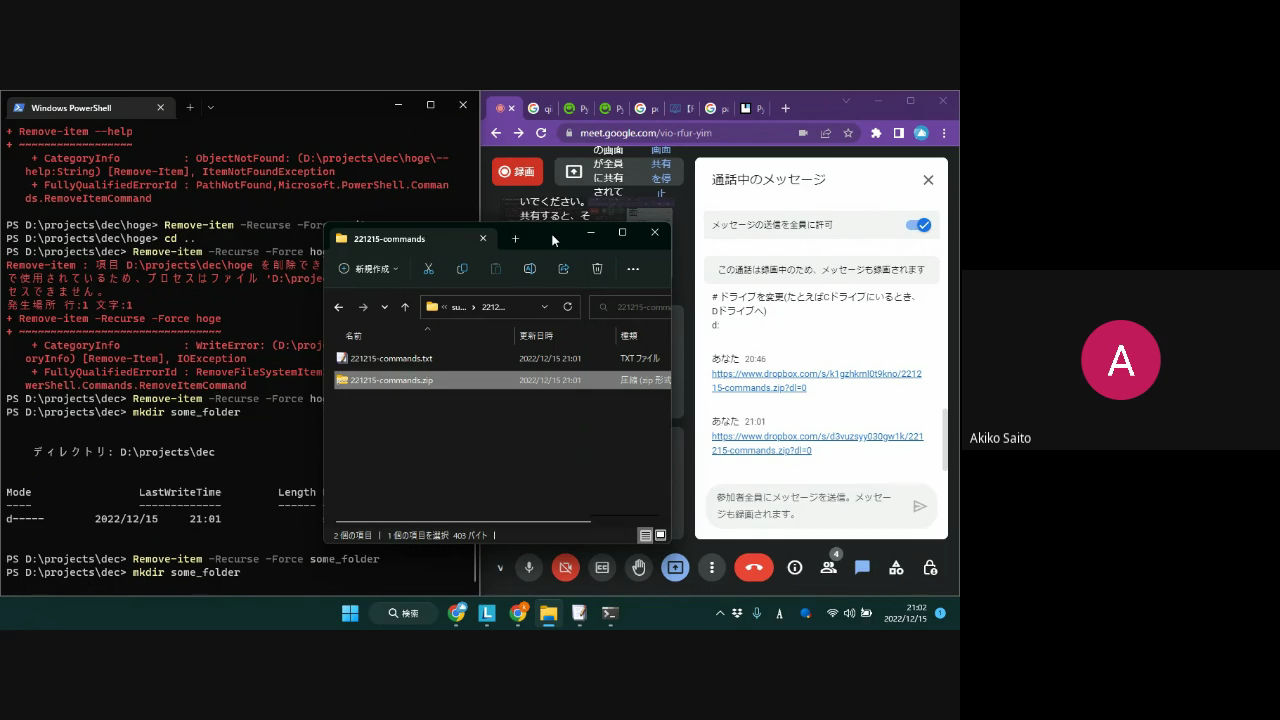Click the meeting details info icon
The width and height of the screenshot is (1280, 720).
click(795, 568)
